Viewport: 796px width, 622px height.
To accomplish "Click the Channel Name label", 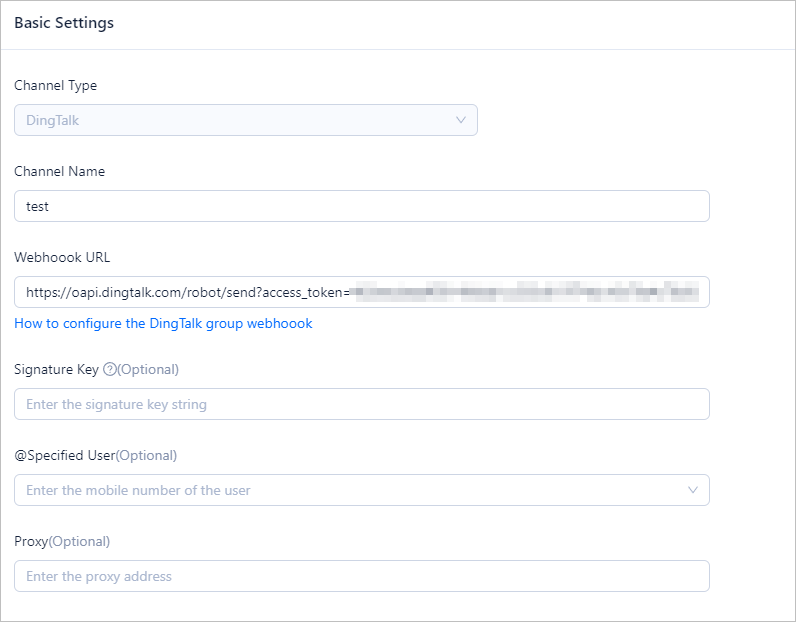I will [59, 171].
